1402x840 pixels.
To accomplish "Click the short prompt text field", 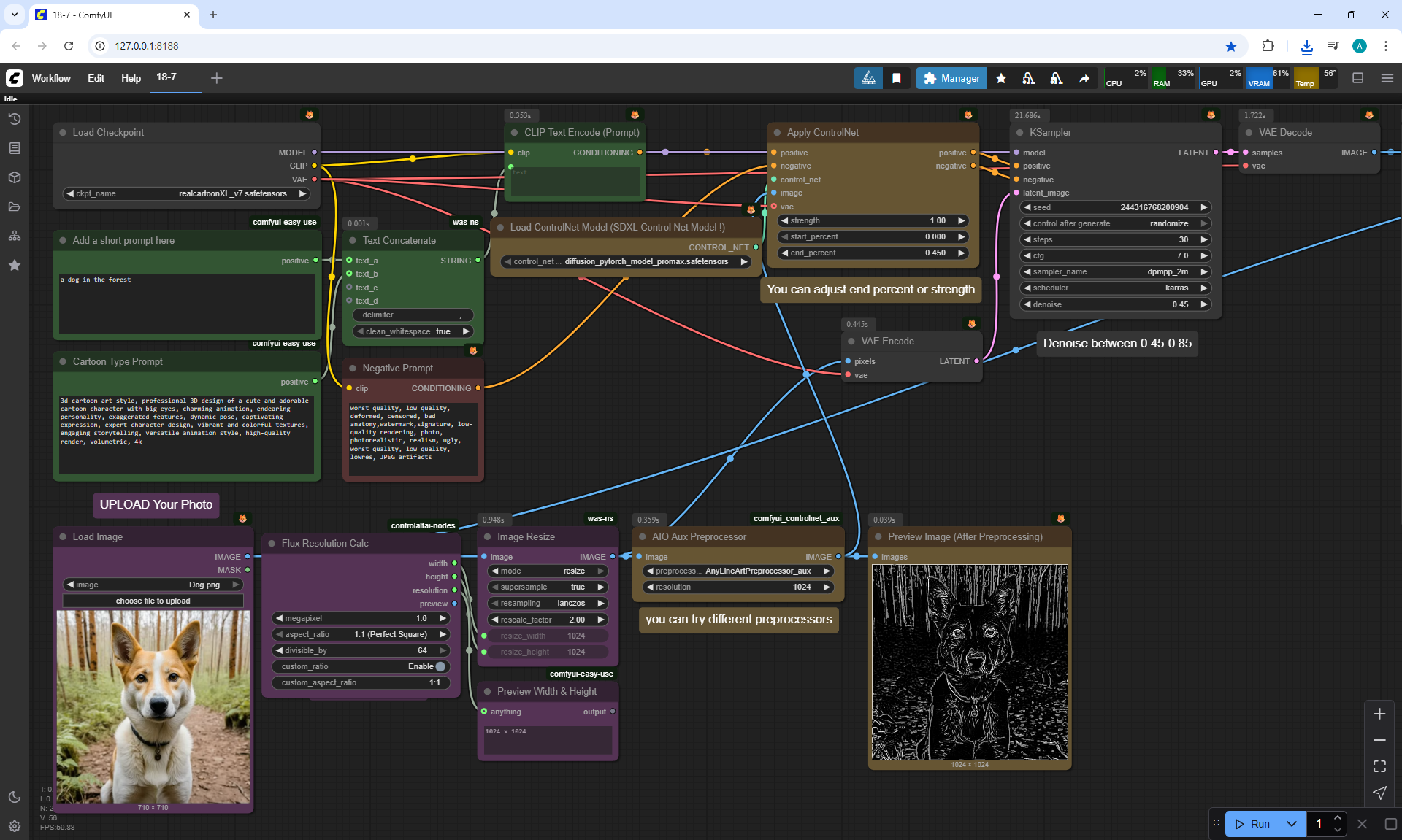I will click(x=187, y=303).
